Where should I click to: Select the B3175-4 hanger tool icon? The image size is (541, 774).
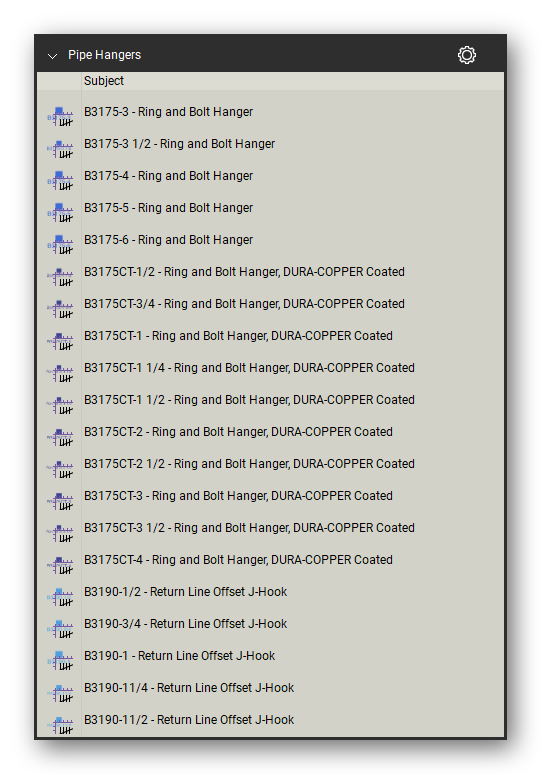click(60, 181)
